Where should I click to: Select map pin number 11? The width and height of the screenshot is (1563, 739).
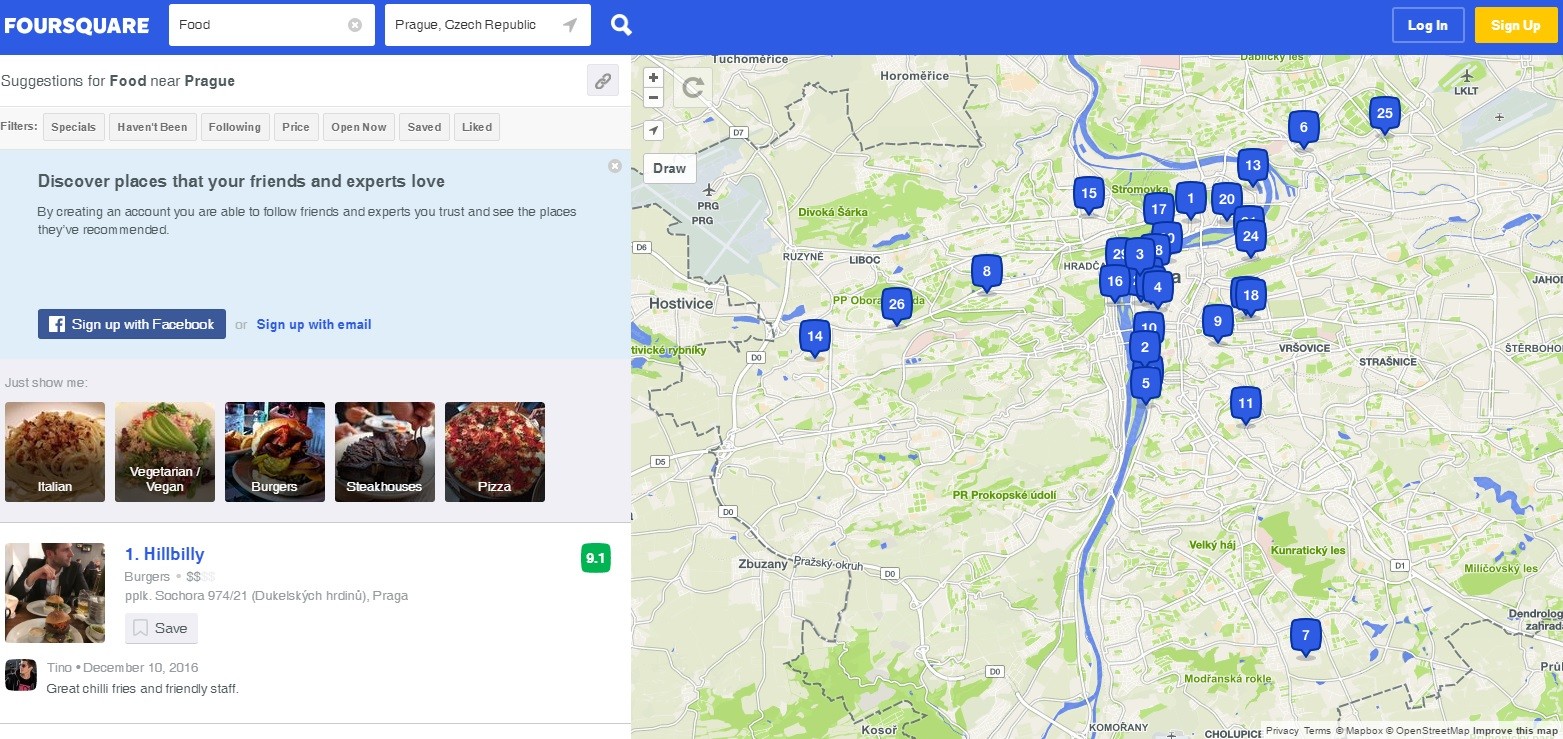pyautogui.click(x=1245, y=405)
